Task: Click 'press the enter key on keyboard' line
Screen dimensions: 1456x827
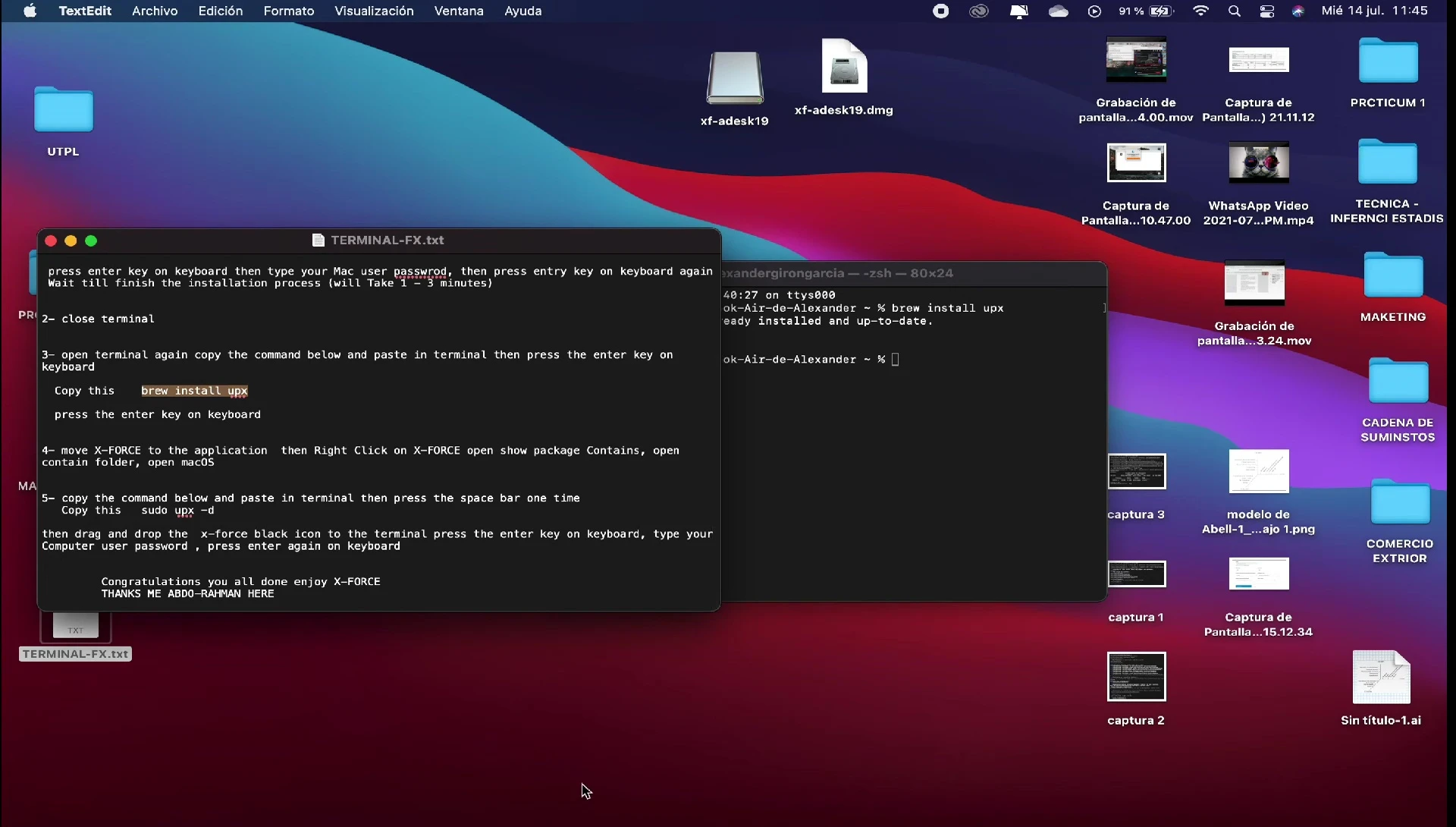Action: coord(158,414)
